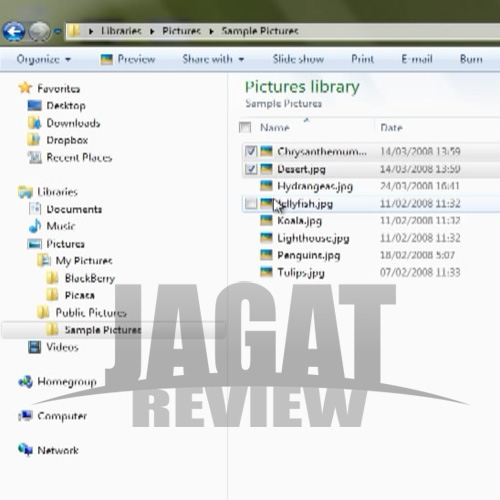This screenshot has height=500, width=500.
Task: Click the Pictures library icon
Action: (35, 244)
